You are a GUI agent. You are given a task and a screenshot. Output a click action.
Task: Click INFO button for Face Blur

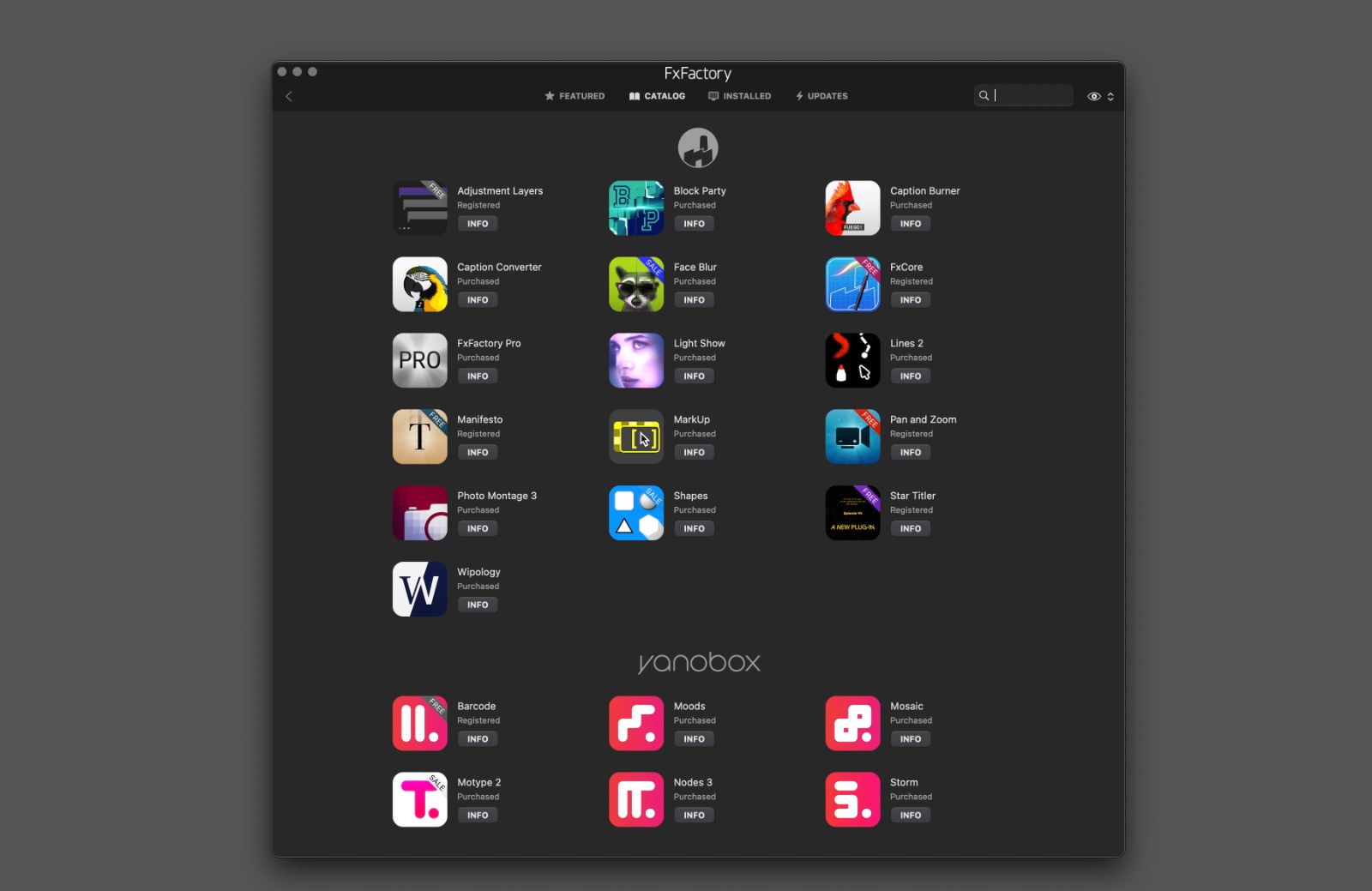tap(694, 300)
